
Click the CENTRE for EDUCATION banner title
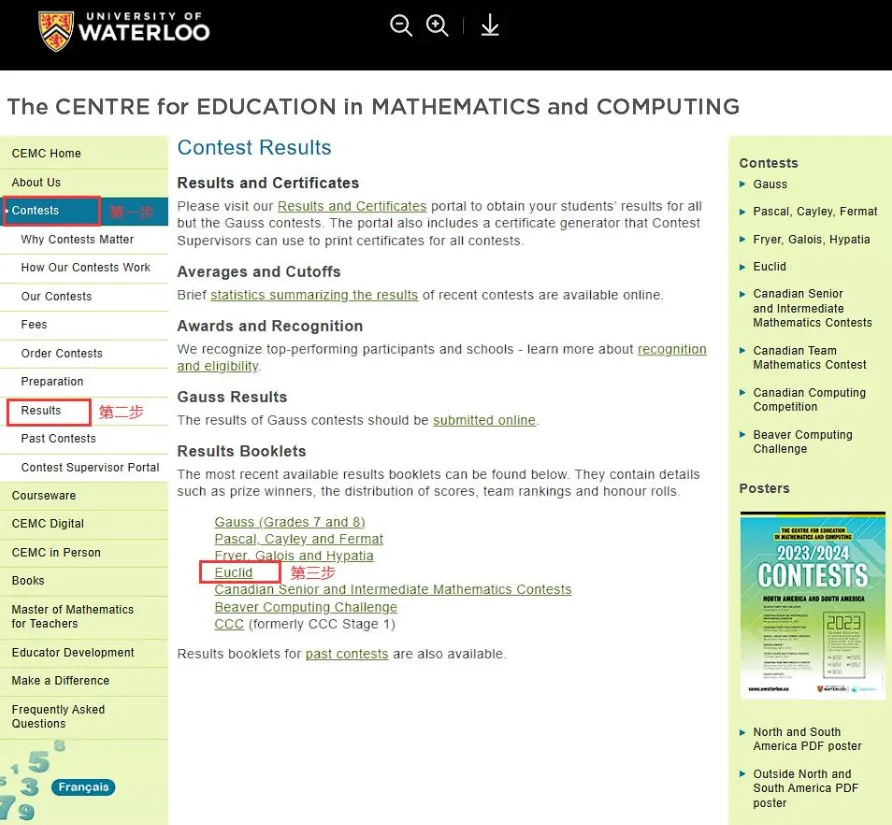pos(373,107)
